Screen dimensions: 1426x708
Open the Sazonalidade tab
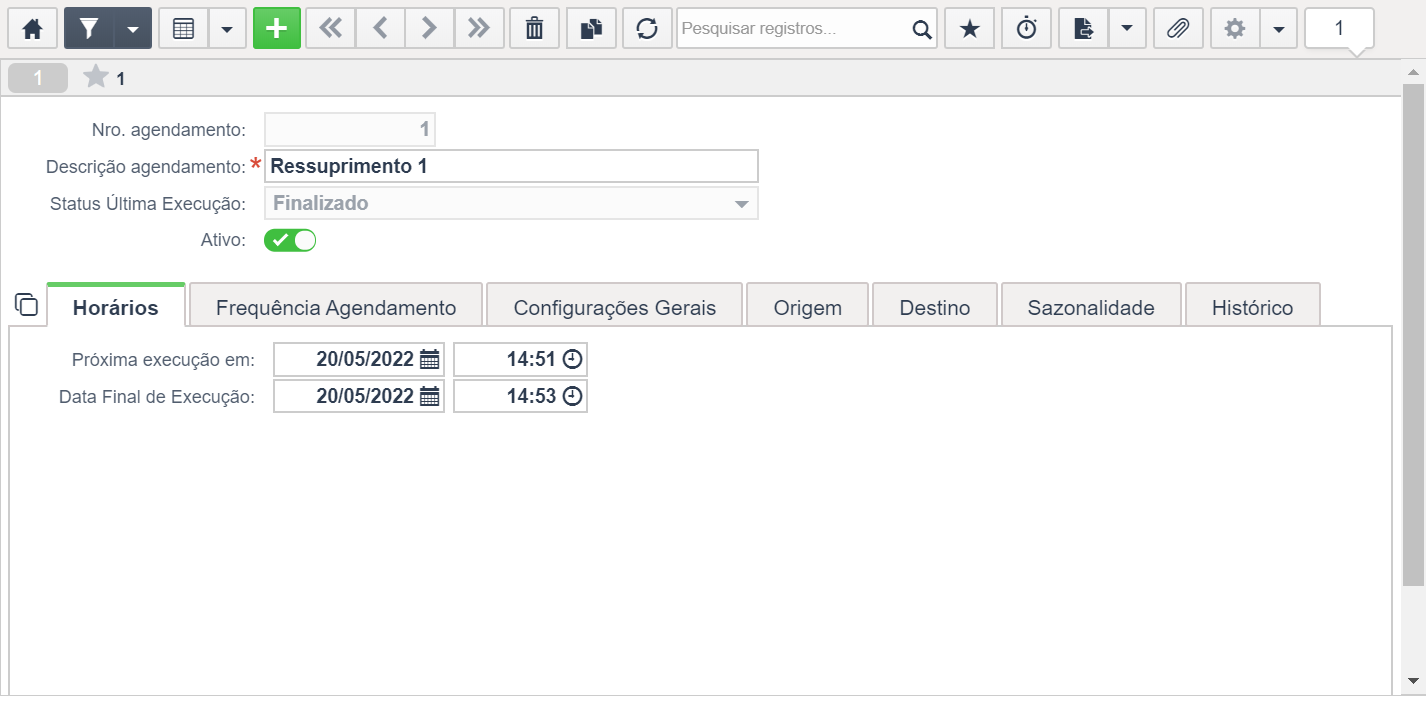[1091, 306]
